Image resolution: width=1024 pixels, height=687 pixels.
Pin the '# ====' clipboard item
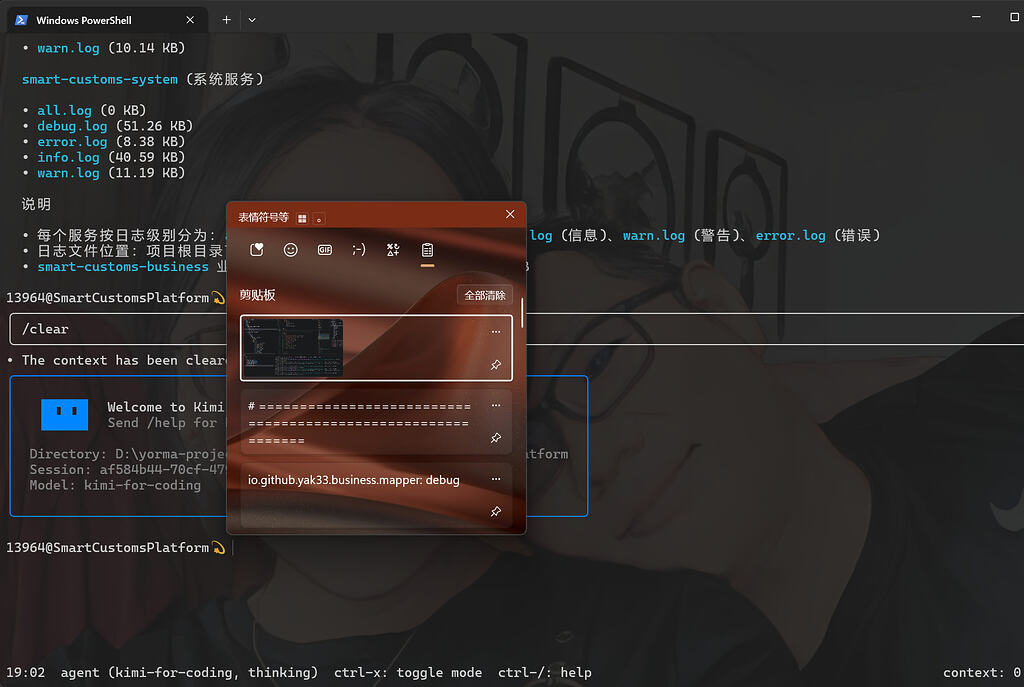[496, 438]
